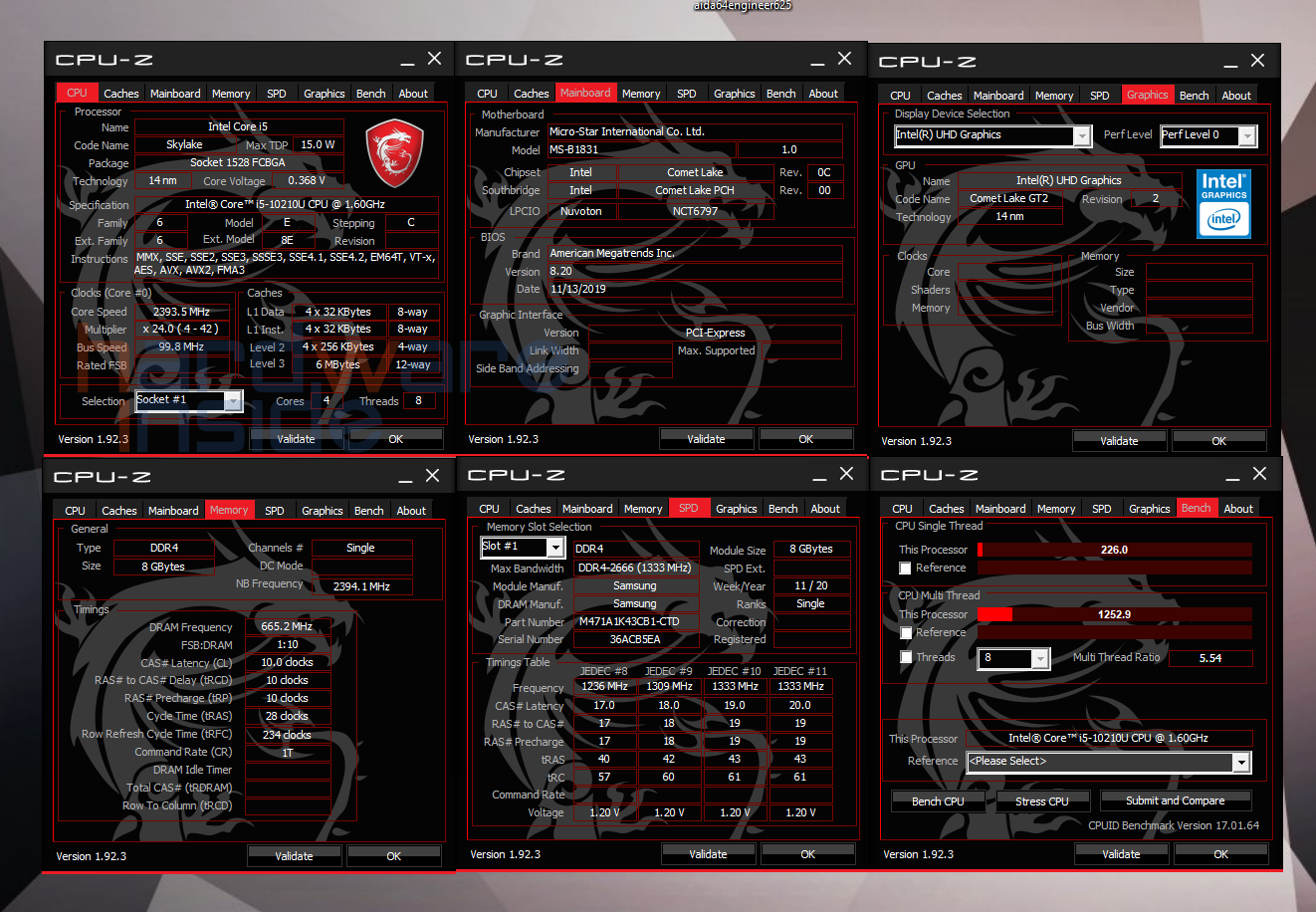The height and width of the screenshot is (912, 1316).
Task: Click the Intel Graphics logo badge
Action: 1223,204
